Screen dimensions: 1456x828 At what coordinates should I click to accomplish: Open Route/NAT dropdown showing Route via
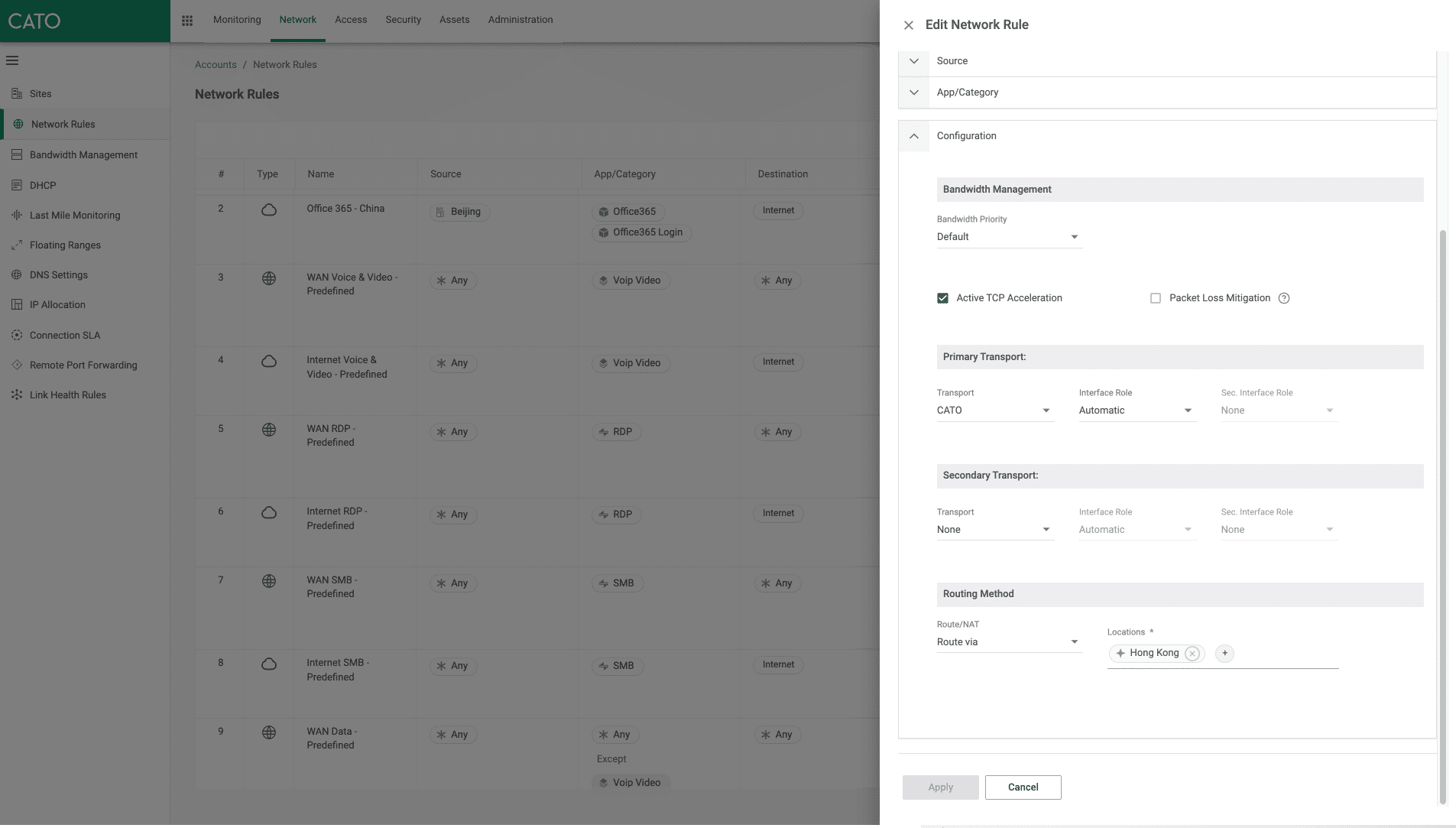click(x=1009, y=642)
